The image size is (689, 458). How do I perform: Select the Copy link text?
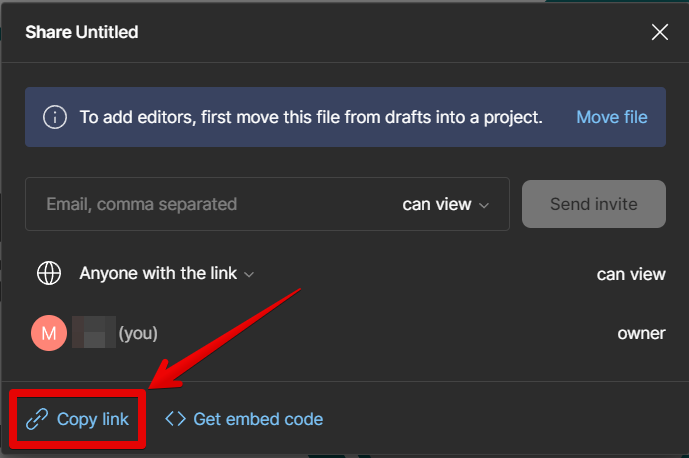tap(93, 419)
